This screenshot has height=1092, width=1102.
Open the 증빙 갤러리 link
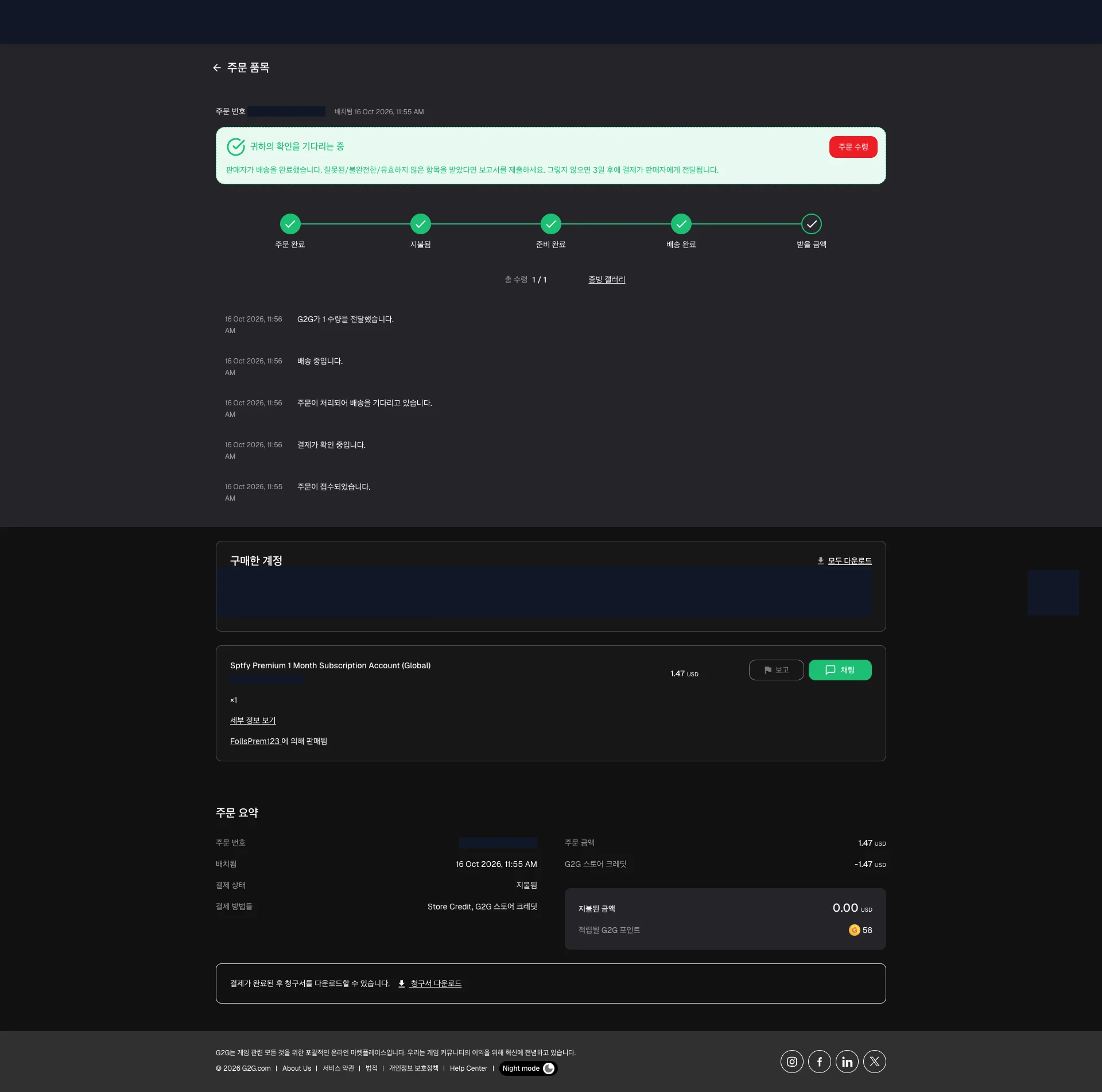point(607,280)
